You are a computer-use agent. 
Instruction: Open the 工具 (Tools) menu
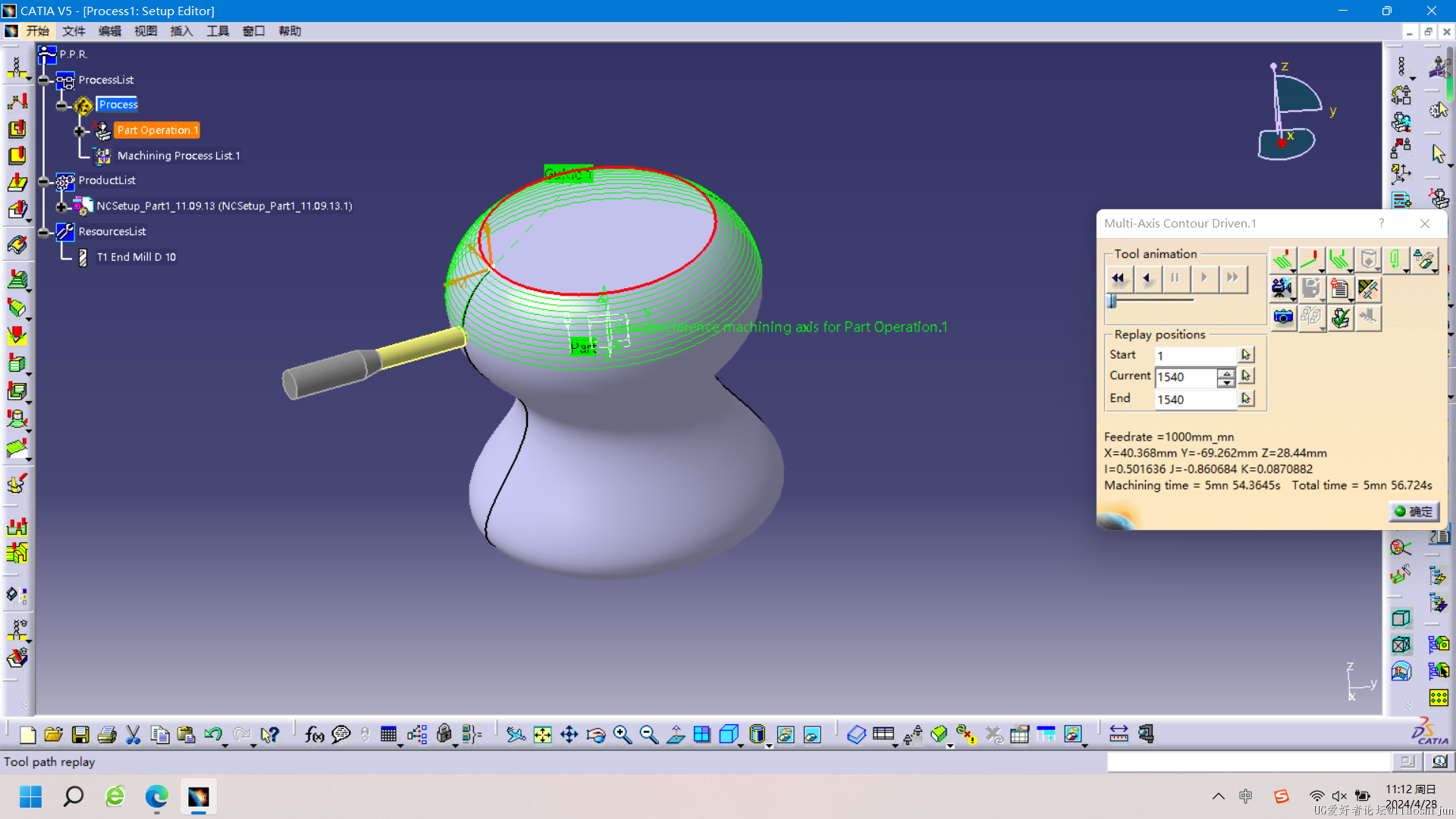(218, 31)
